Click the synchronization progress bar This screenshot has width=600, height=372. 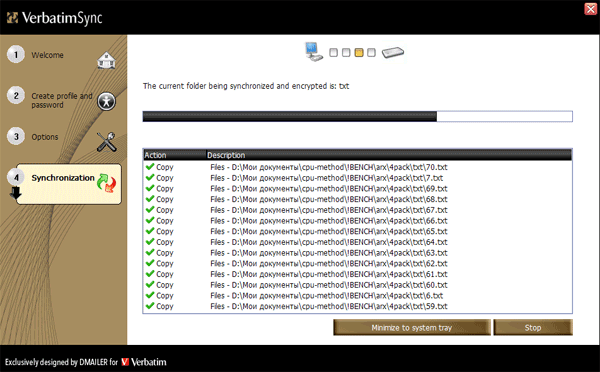click(357, 116)
